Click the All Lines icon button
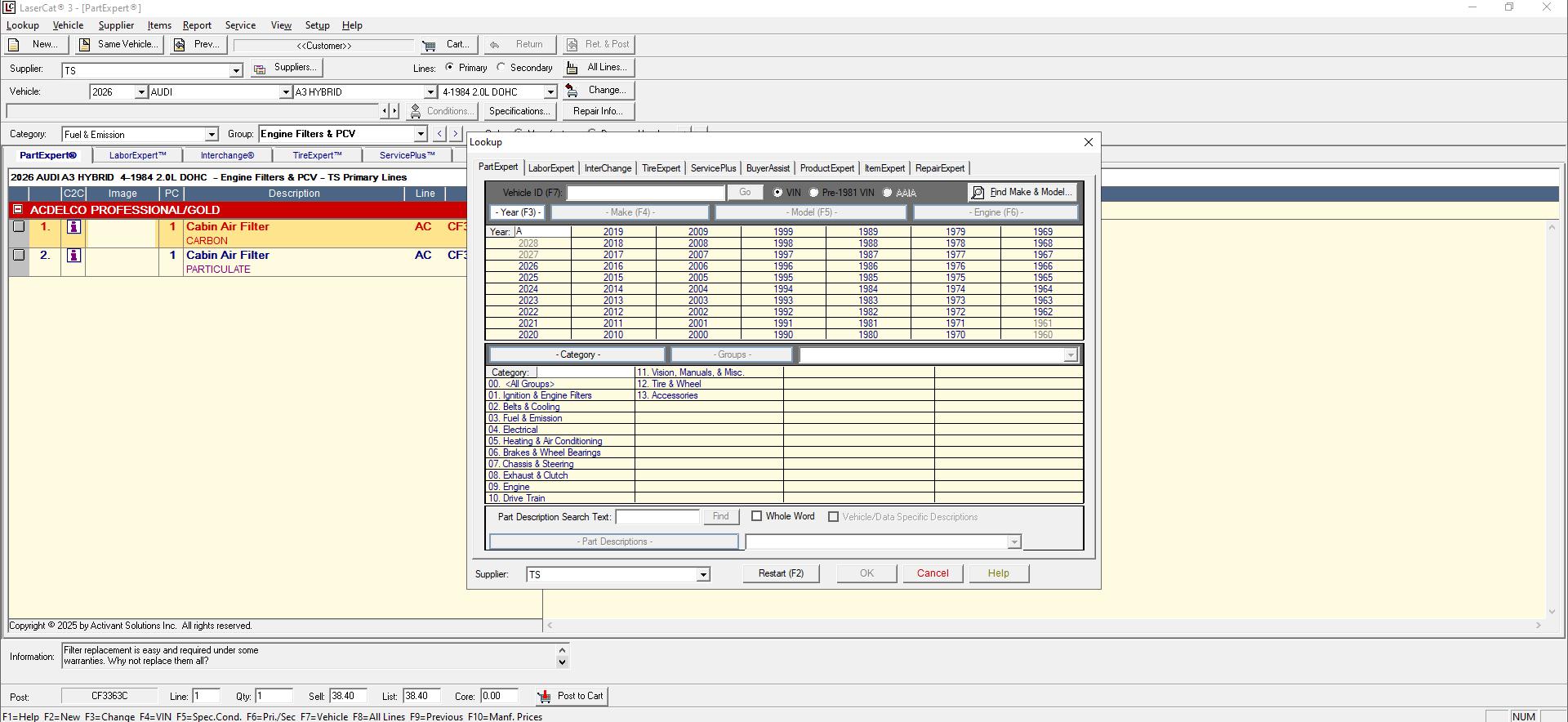The image size is (1568, 722). pos(572,68)
